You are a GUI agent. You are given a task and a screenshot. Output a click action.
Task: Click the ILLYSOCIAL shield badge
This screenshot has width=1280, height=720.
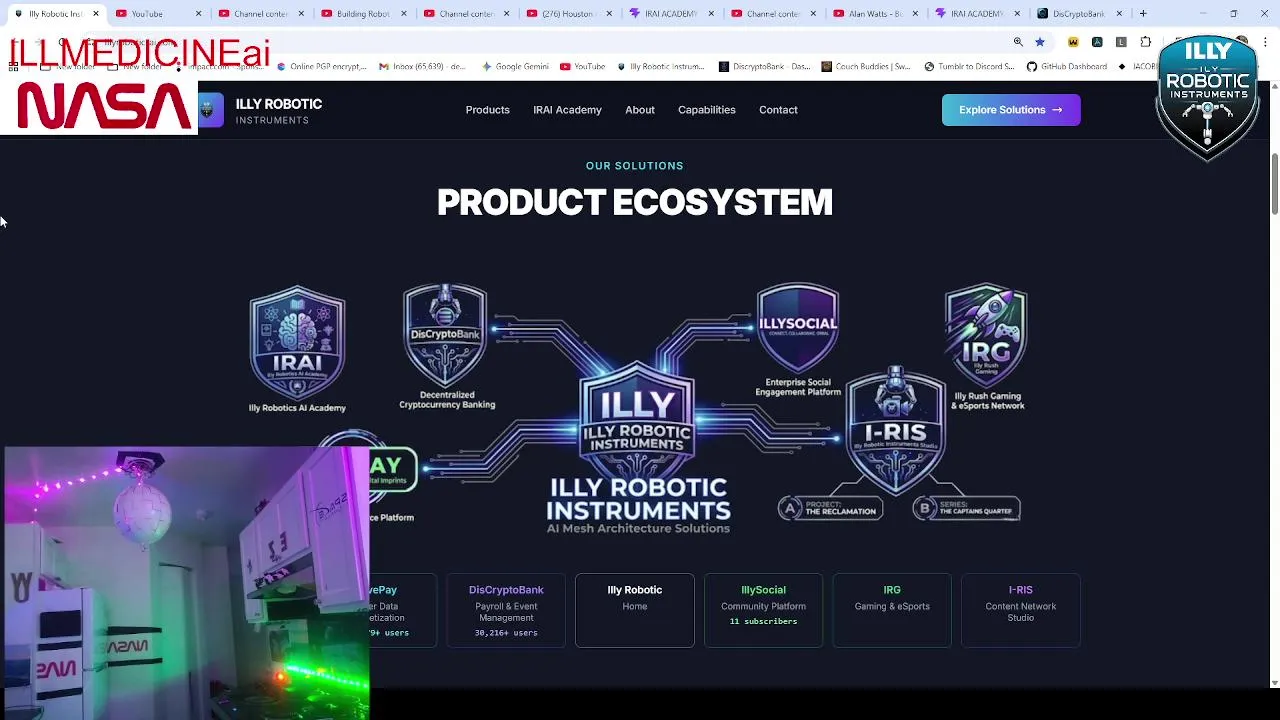point(797,328)
